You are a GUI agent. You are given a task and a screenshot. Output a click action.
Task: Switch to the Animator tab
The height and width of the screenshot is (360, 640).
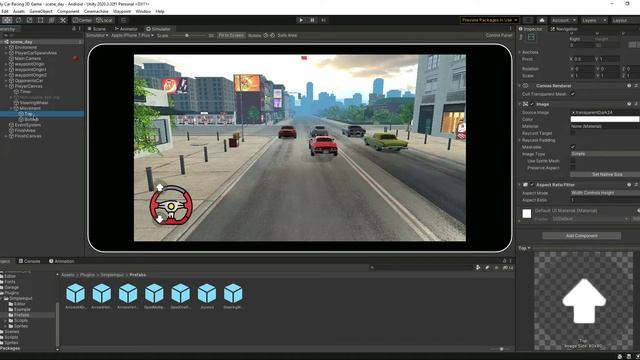pyautogui.click(x=126, y=29)
